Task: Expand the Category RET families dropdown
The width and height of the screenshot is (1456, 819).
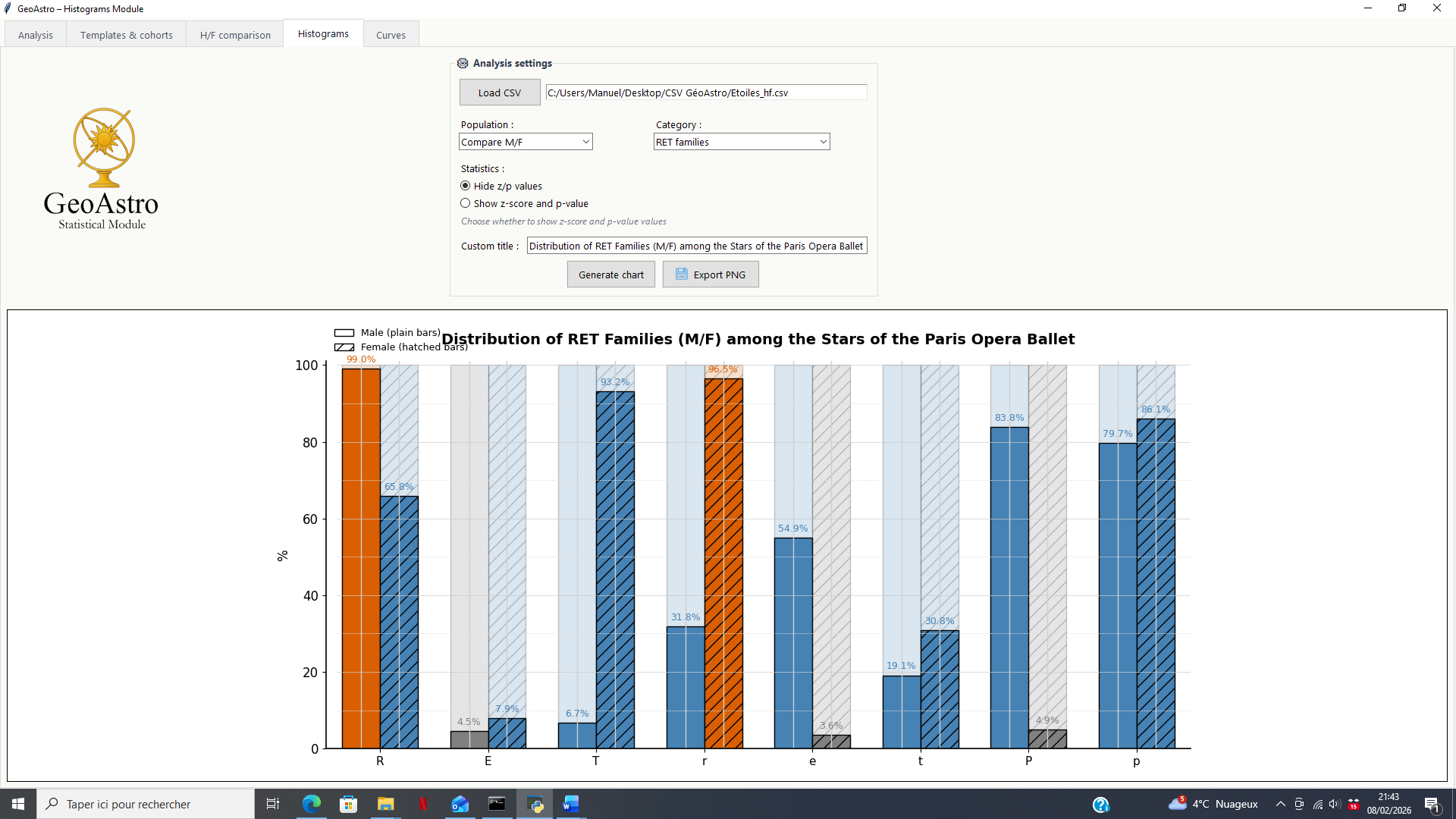Action: point(741,142)
